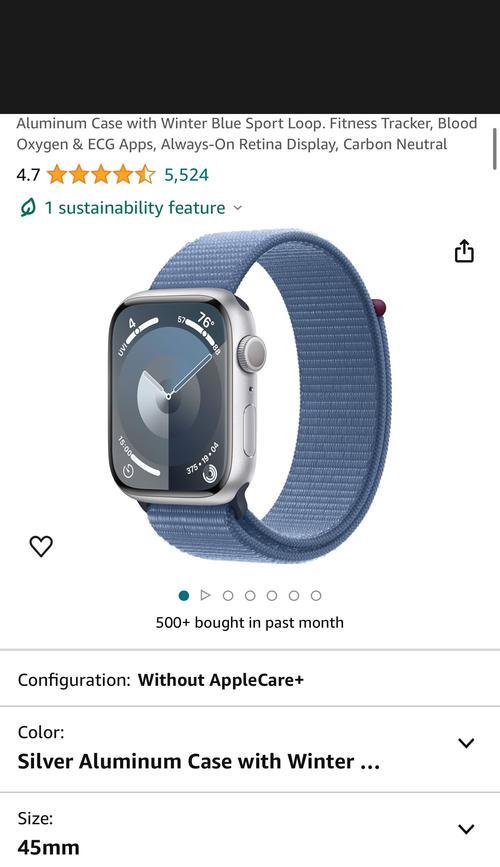This screenshot has width=500, height=867.
Task: Tap the Apple Watch product image
Action: pyautogui.click(x=248, y=396)
